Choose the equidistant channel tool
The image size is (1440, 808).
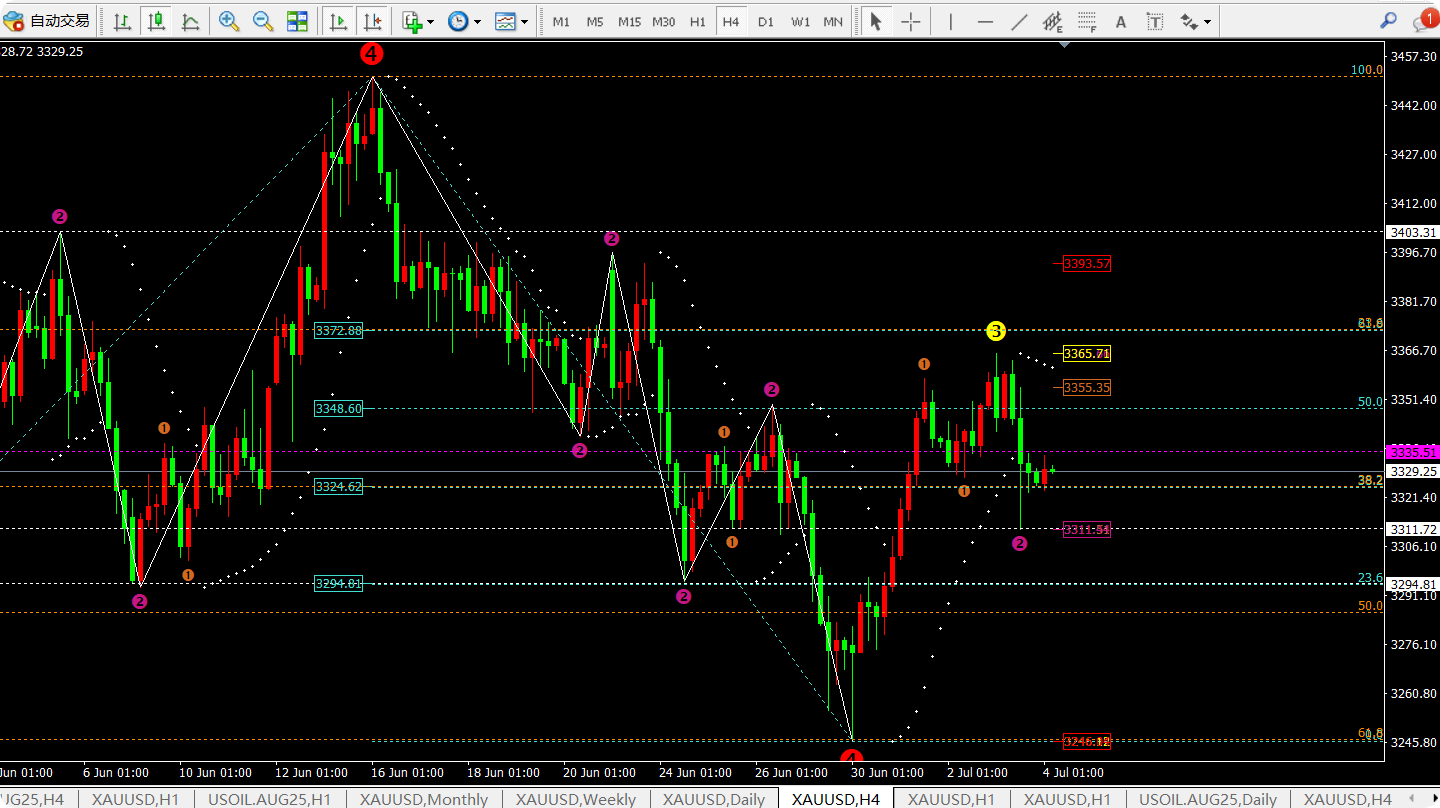tap(1053, 21)
